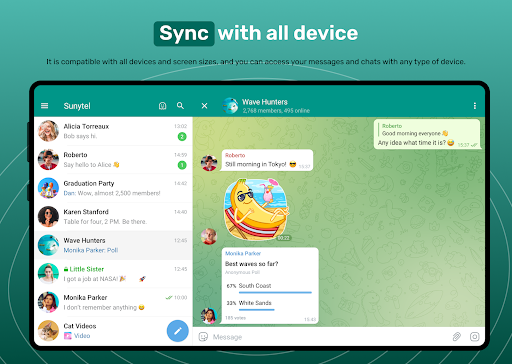Click into the Message input field
The height and width of the screenshot is (364, 512).
pyautogui.click(x=330, y=337)
